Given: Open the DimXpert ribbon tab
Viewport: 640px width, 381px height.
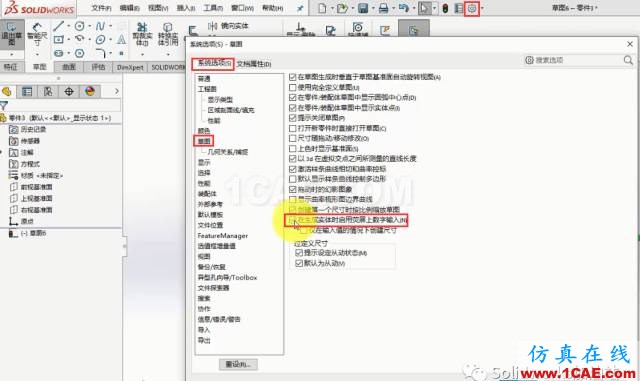Looking at the screenshot, I should [130, 67].
